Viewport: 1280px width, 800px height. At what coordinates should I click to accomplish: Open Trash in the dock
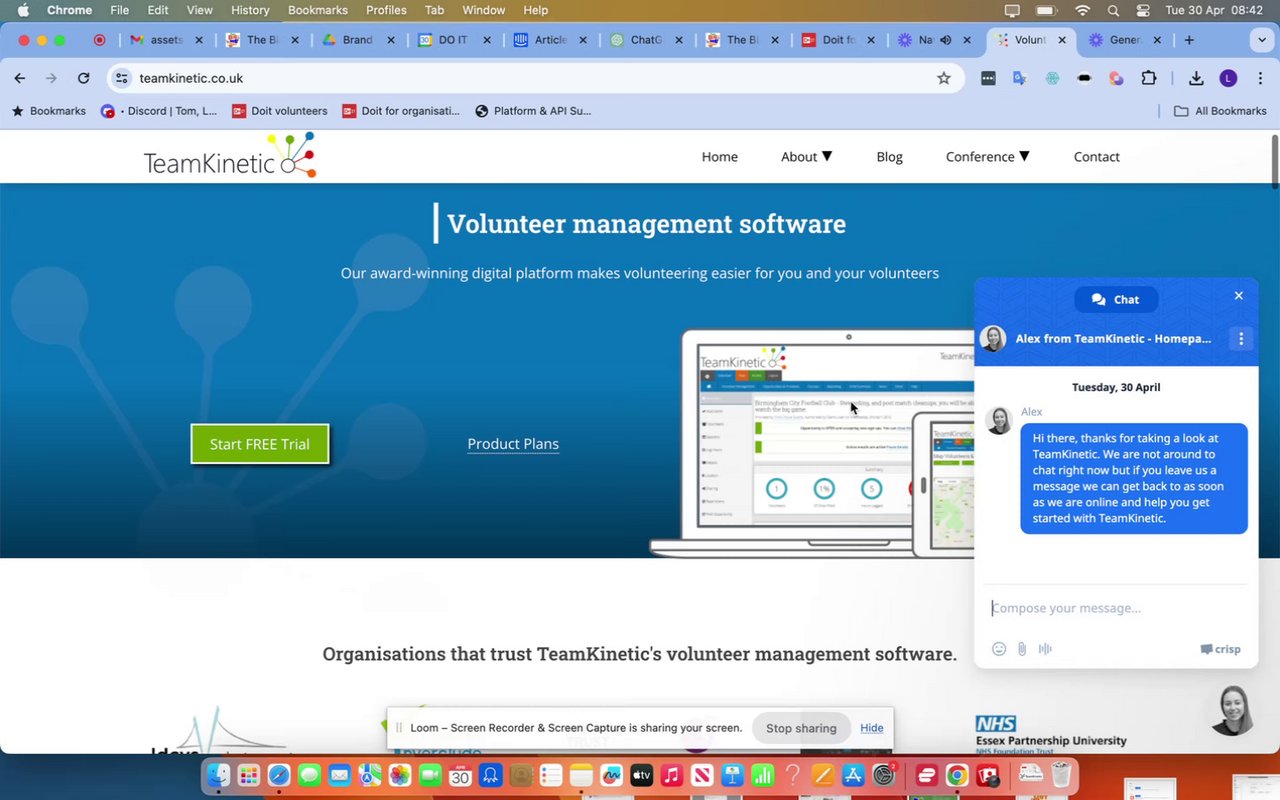(x=1061, y=775)
